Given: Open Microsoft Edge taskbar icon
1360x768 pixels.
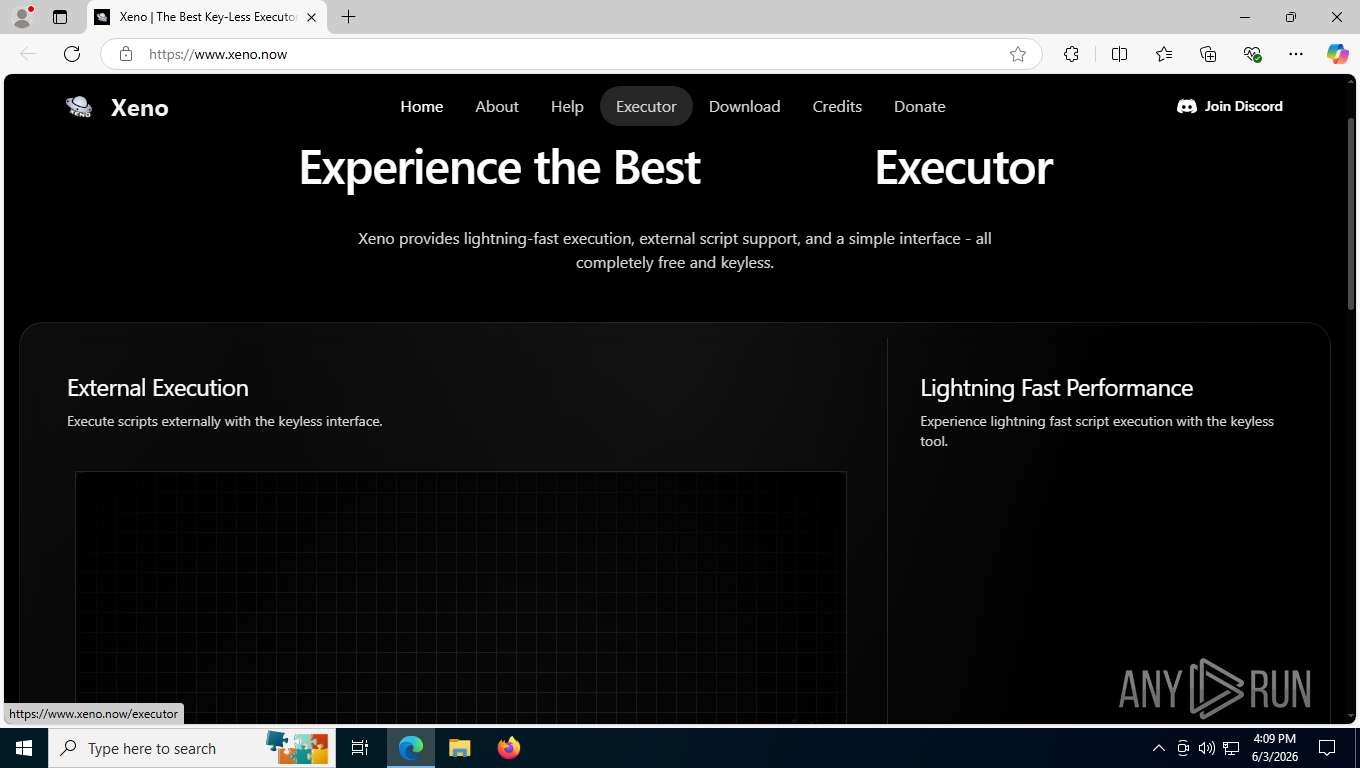Looking at the screenshot, I should pos(411,748).
